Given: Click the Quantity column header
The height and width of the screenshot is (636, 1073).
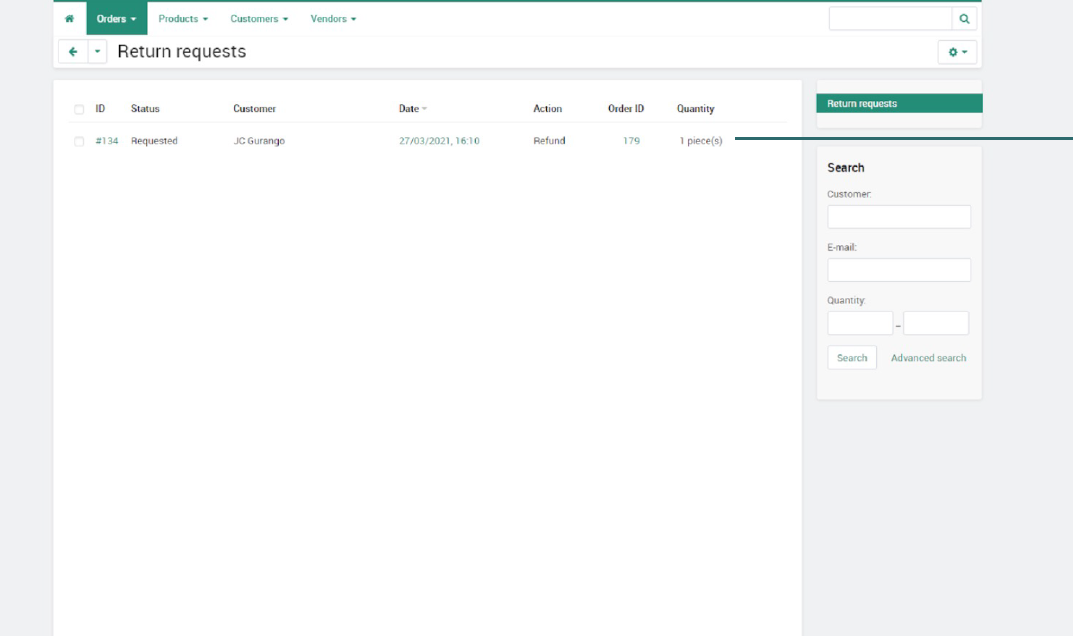Looking at the screenshot, I should (x=695, y=108).
